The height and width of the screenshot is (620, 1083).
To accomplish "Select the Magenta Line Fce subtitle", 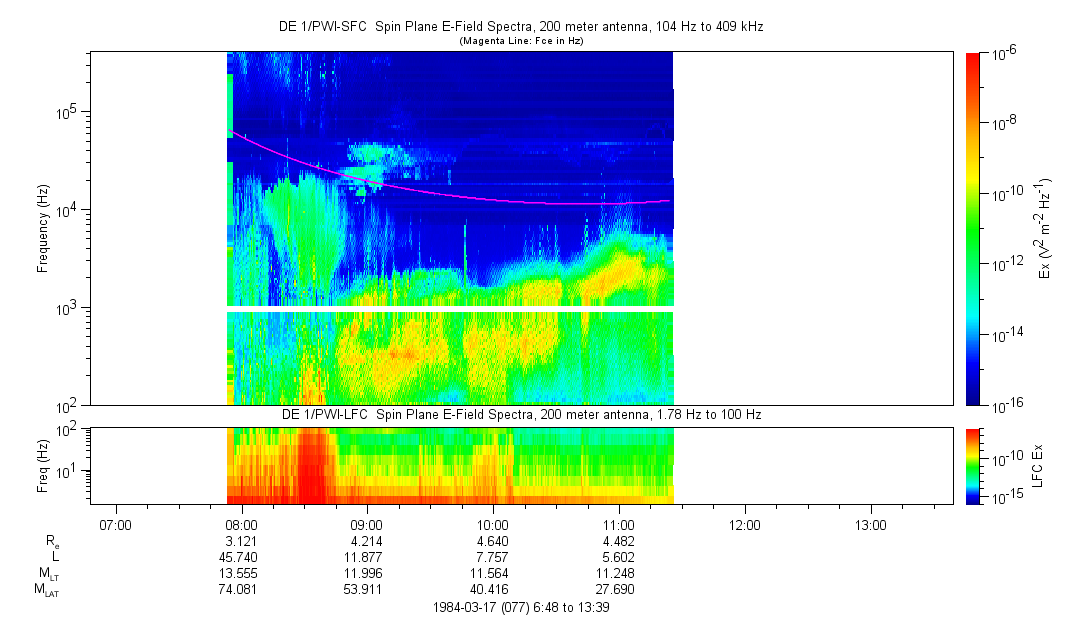I will point(521,41).
